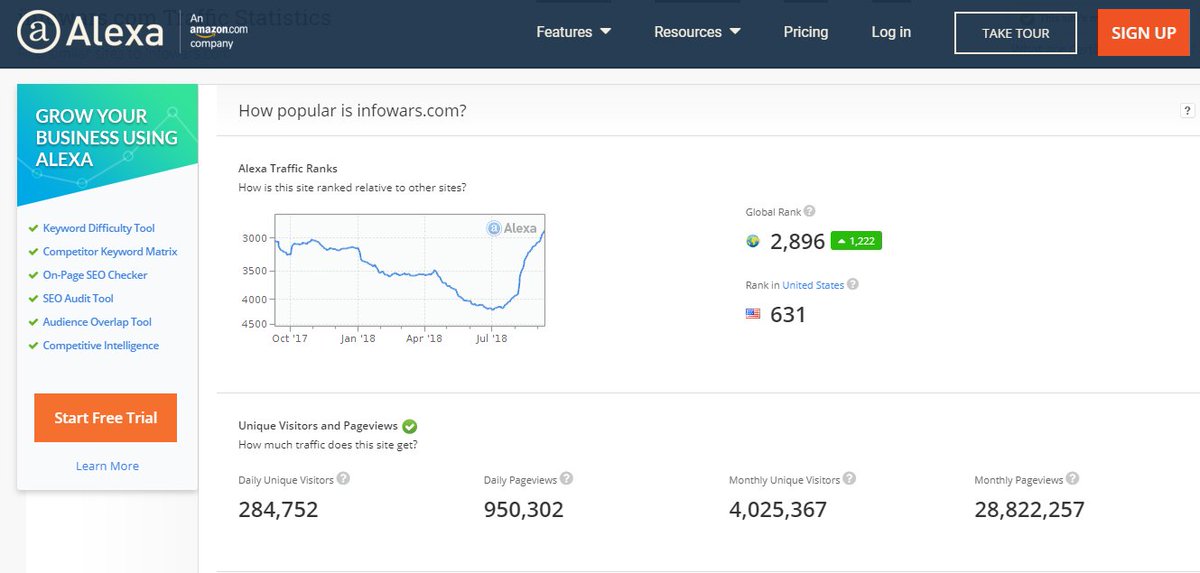Click the help icon next to Daily Pageviews
The height and width of the screenshot is (573, 1200).
(x=566, y=479)
